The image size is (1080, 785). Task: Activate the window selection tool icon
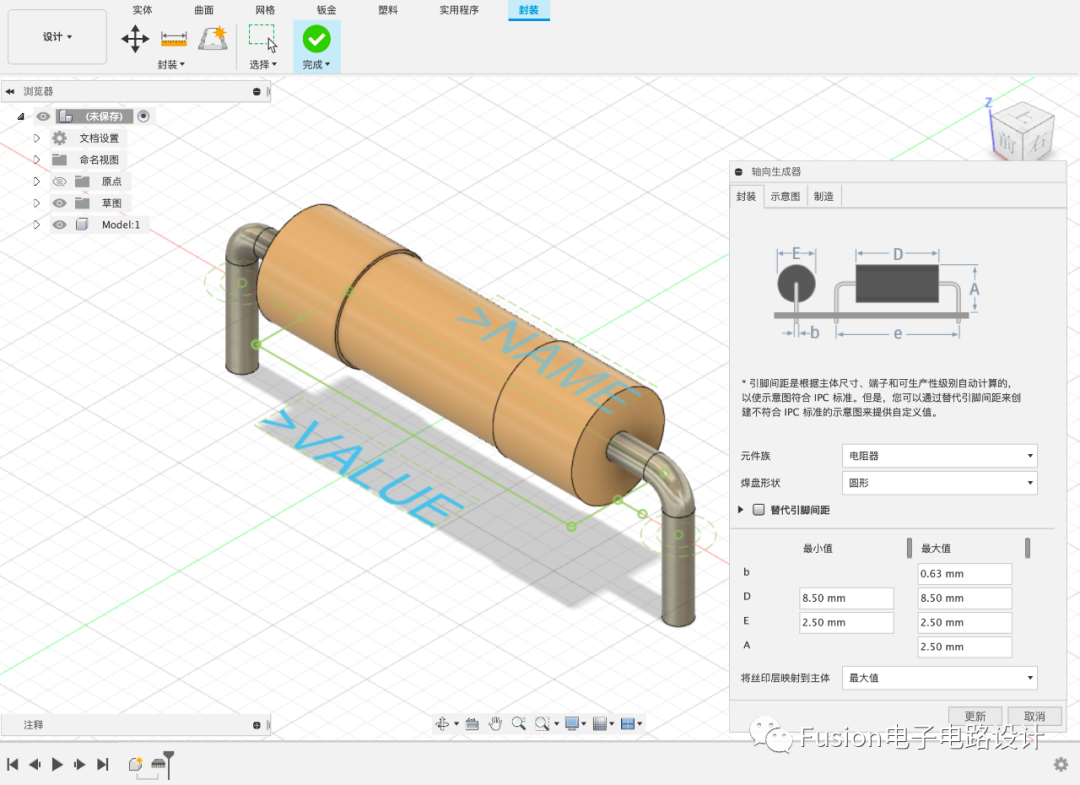click(263, 39)
